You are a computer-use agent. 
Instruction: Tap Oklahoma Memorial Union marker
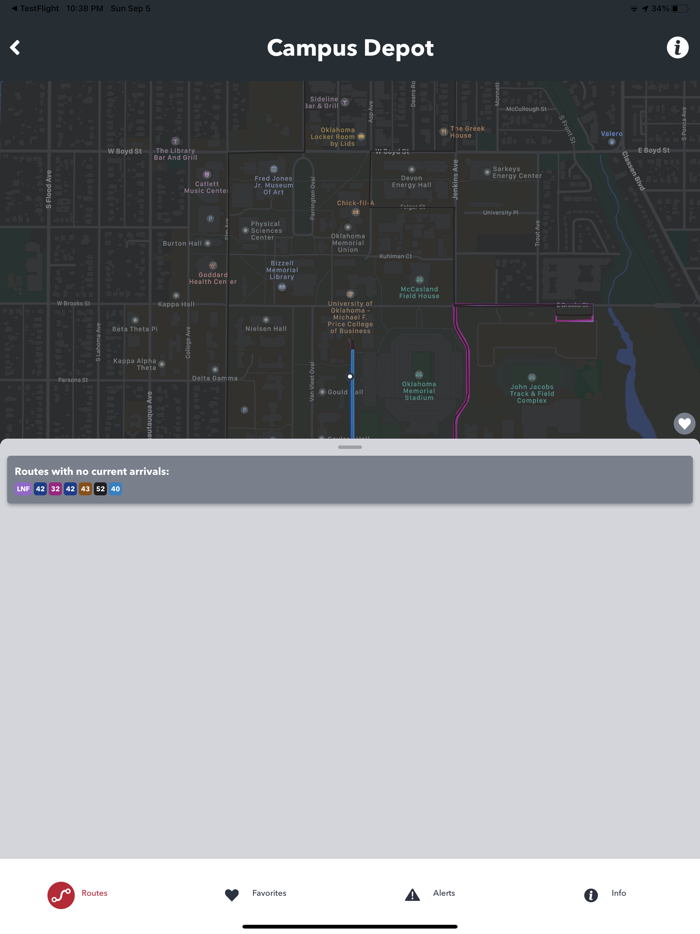click(x=348, y=227)
